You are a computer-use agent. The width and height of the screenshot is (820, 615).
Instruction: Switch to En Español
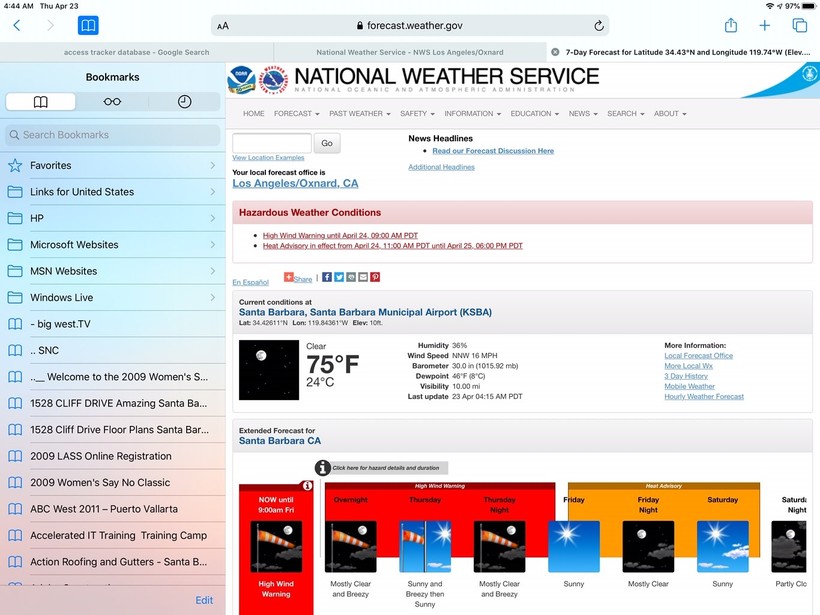[250, 282]
